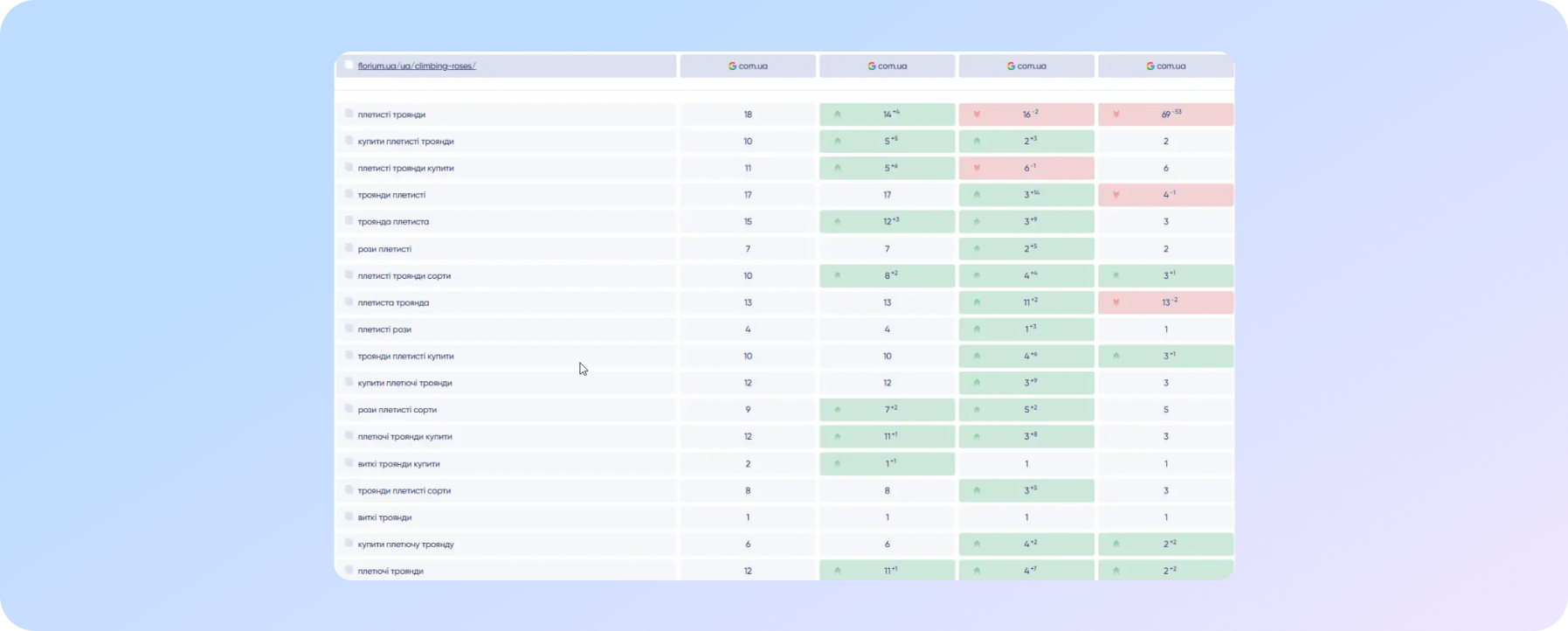Click position 11 in "плетисті троянди купити" row
The width and height of the screenshot is (1568, 631).
[x=748, y=168]
